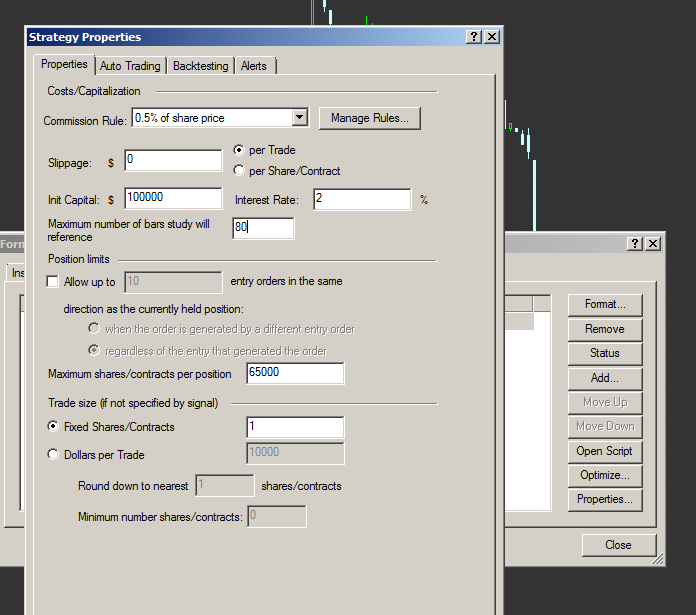Choose Dollars per Trade option
Screen dimensions: 696x615
(x=53, y=455)
